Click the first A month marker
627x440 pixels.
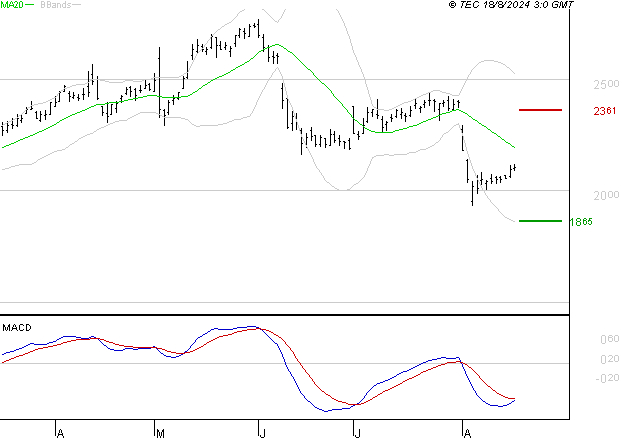pos(60,433)
